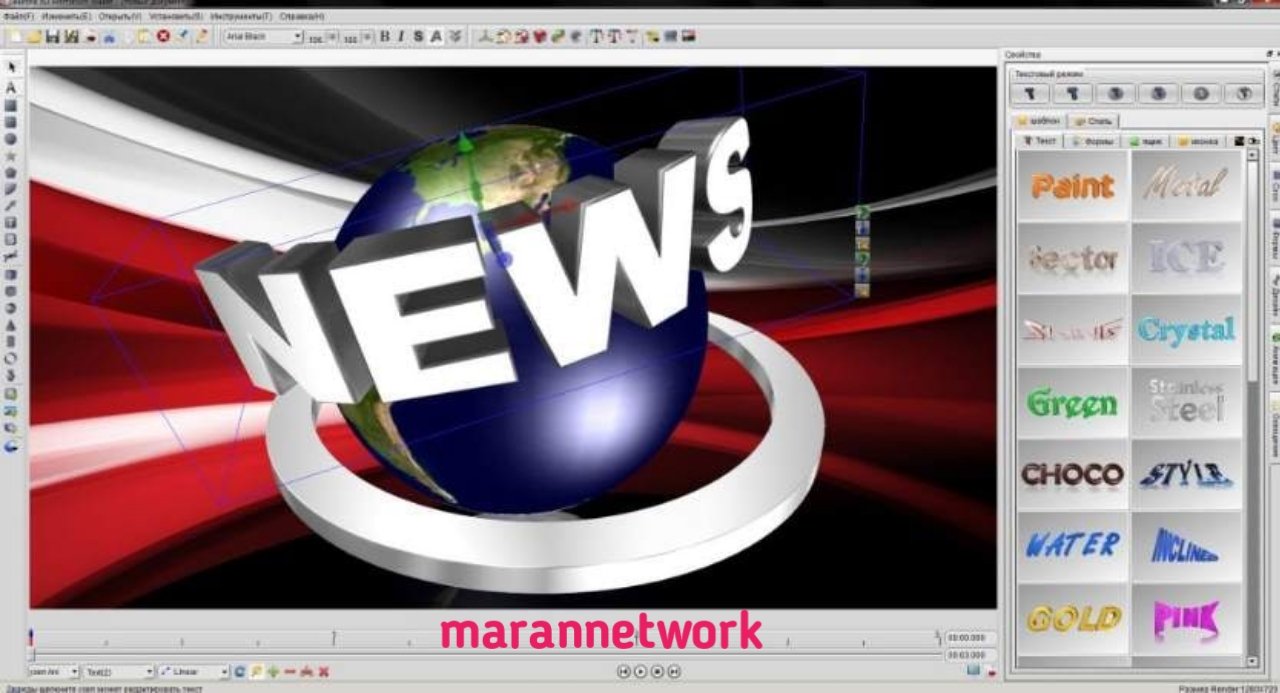The image size is (1280, 693).
Task: Open the Формы template sub-tab
Action: (x=1093, y=141)
